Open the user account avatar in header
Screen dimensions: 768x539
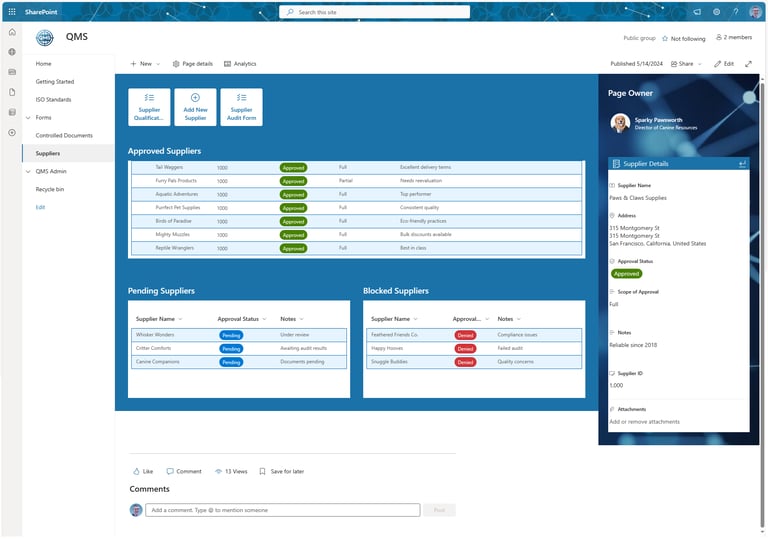755,12
